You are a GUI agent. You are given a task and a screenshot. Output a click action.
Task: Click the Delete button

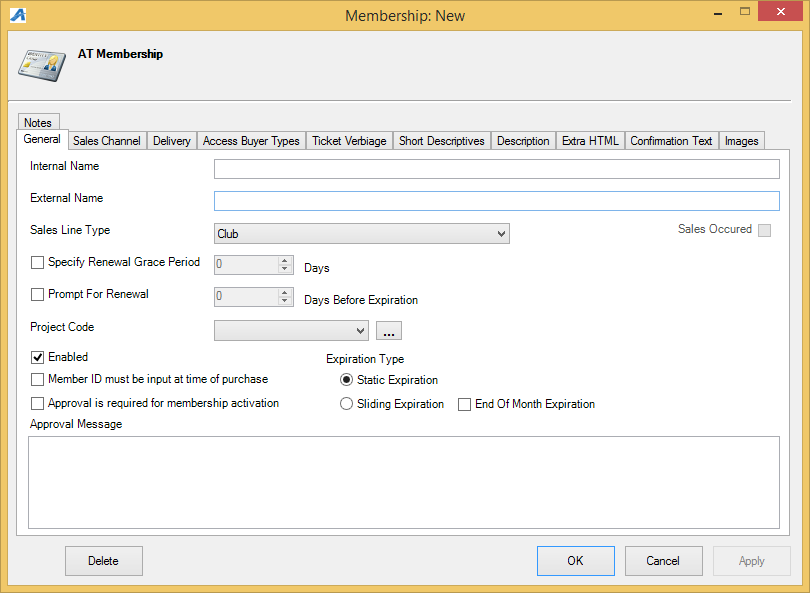tap(104, 561)
